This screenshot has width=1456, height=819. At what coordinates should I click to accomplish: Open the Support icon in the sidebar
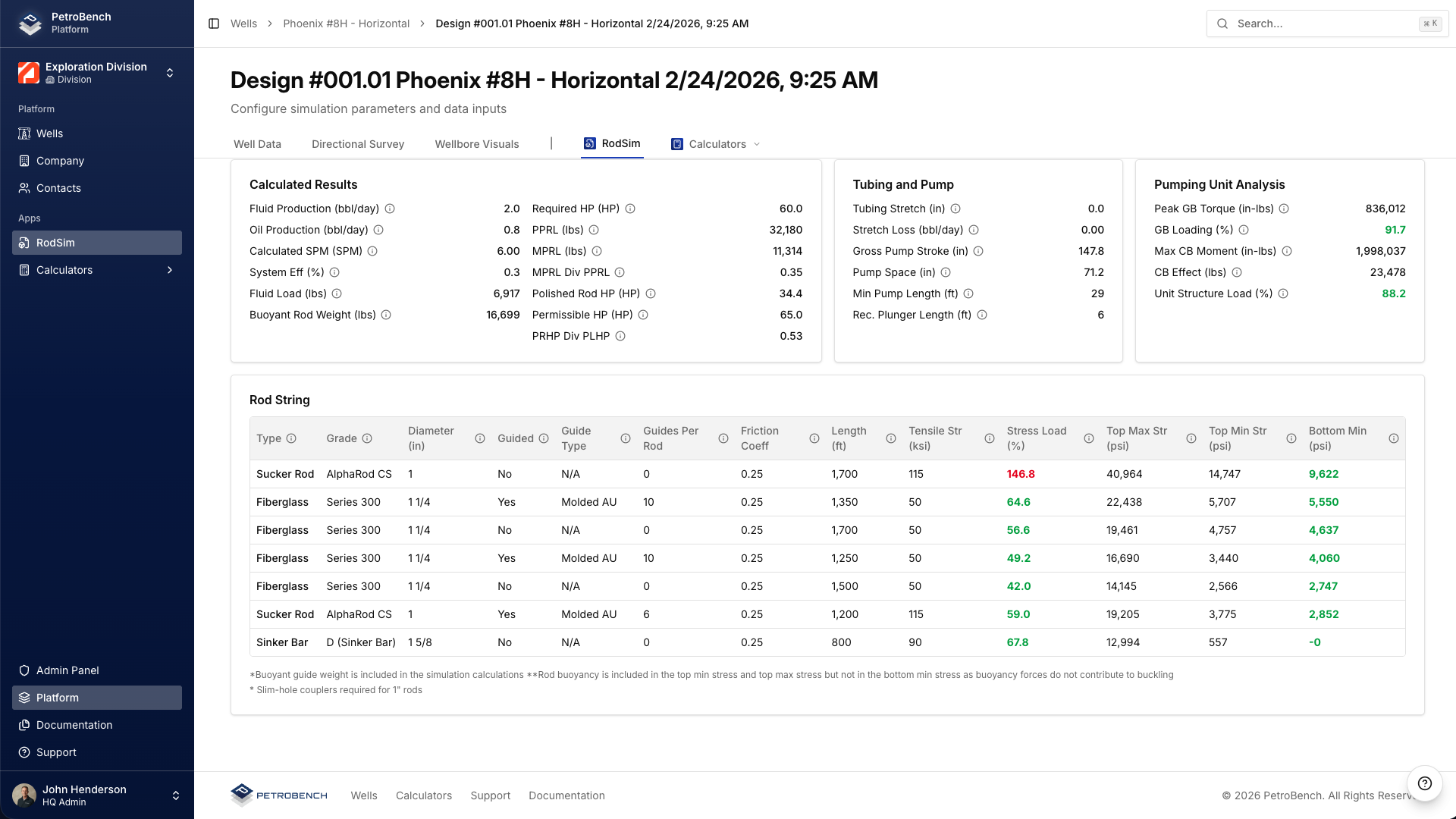click(x=24, y=752)
